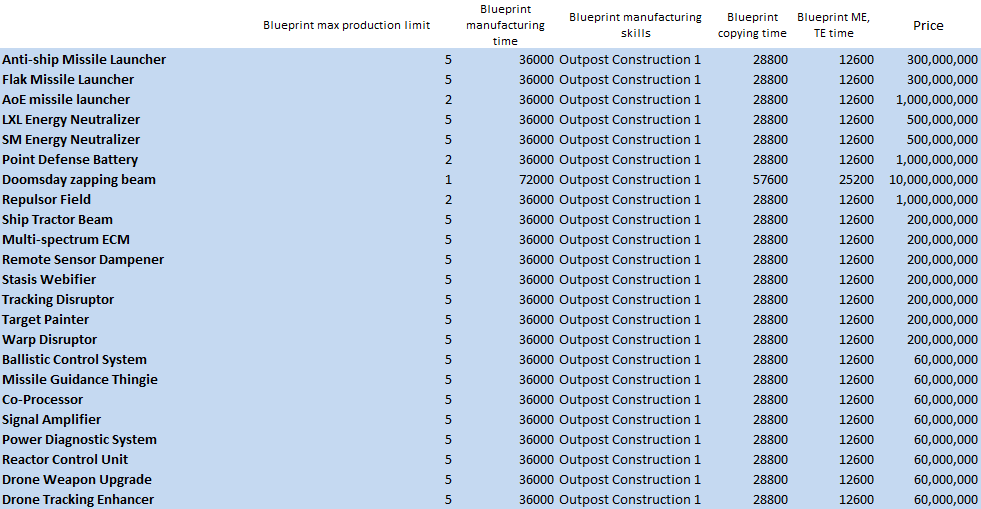Select the Flak Missile Launcher cell
981x509 pixels.
68,79
